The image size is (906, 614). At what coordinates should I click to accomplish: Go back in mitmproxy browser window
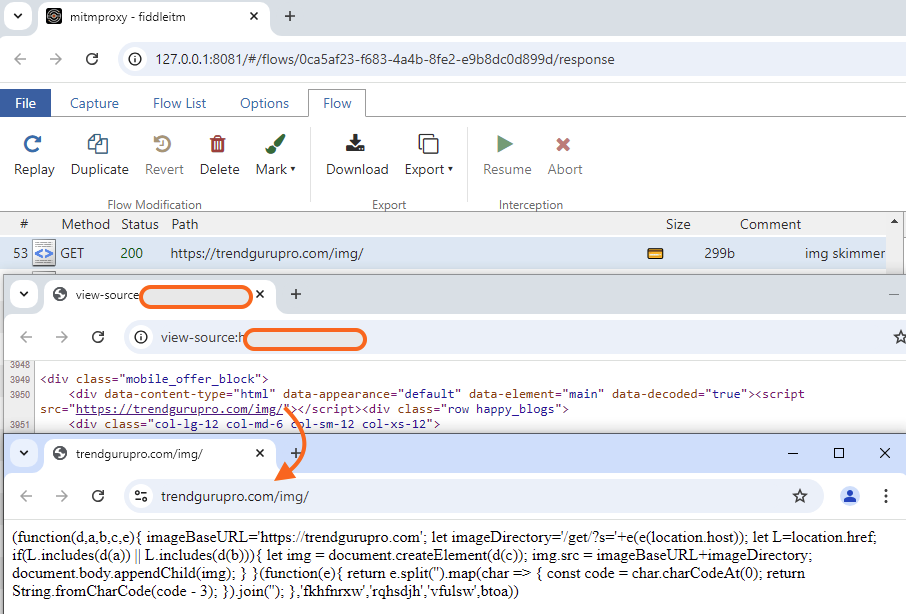(x=20, y=59)
